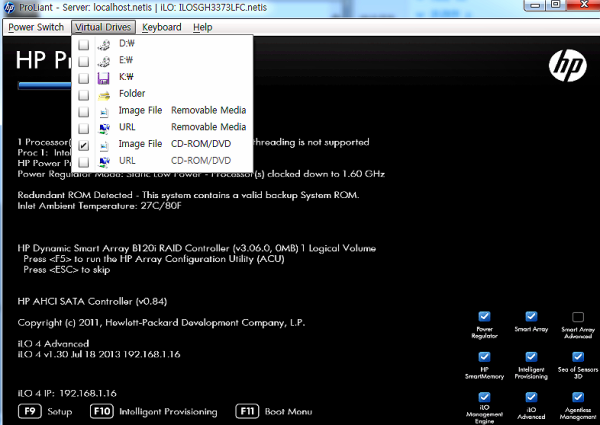Click the Smart Array Advanced status box
This screenshot has height=425, width=600.
click(x=578, y=317)
